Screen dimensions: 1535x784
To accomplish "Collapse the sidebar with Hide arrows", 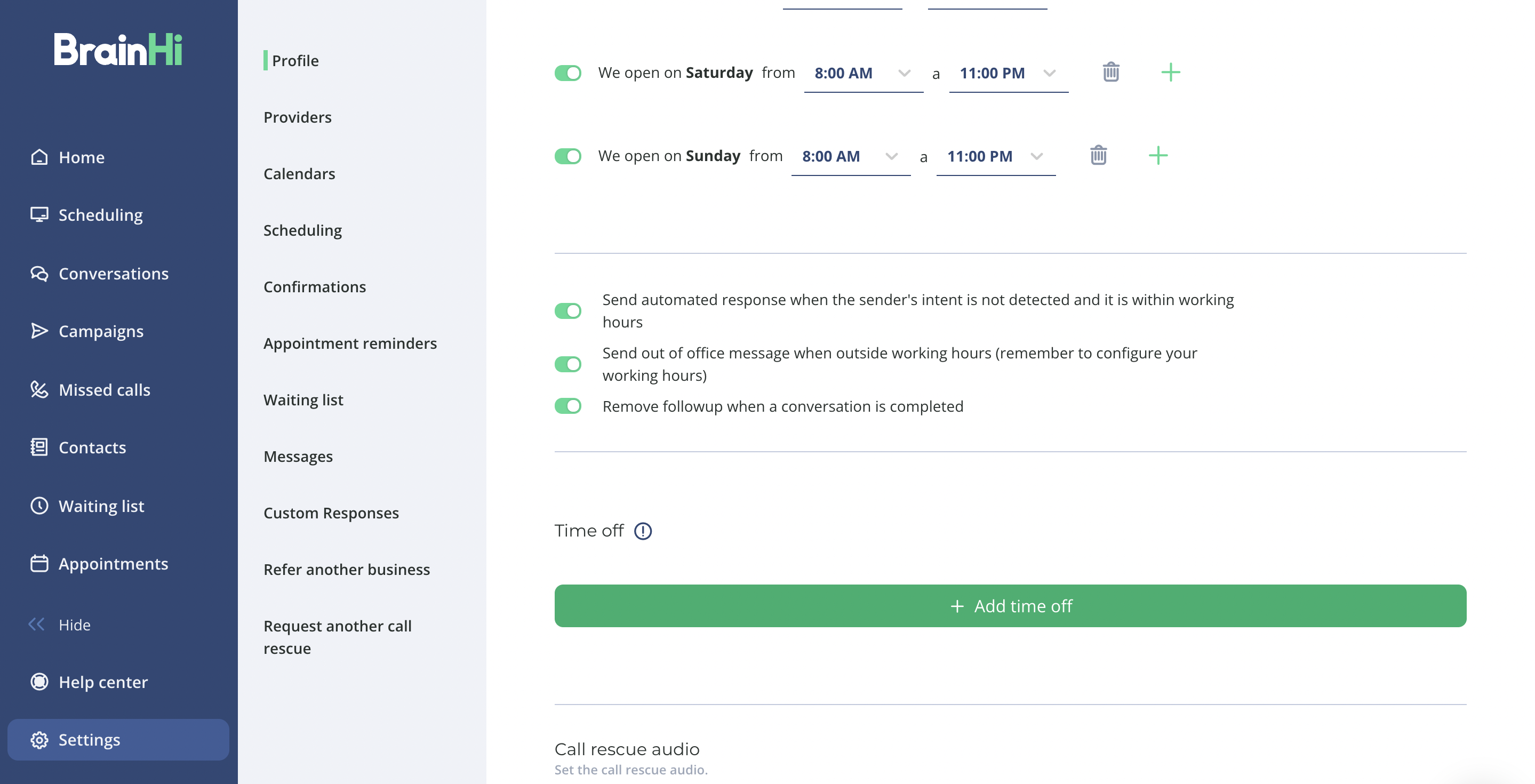I will pos(36,625).
